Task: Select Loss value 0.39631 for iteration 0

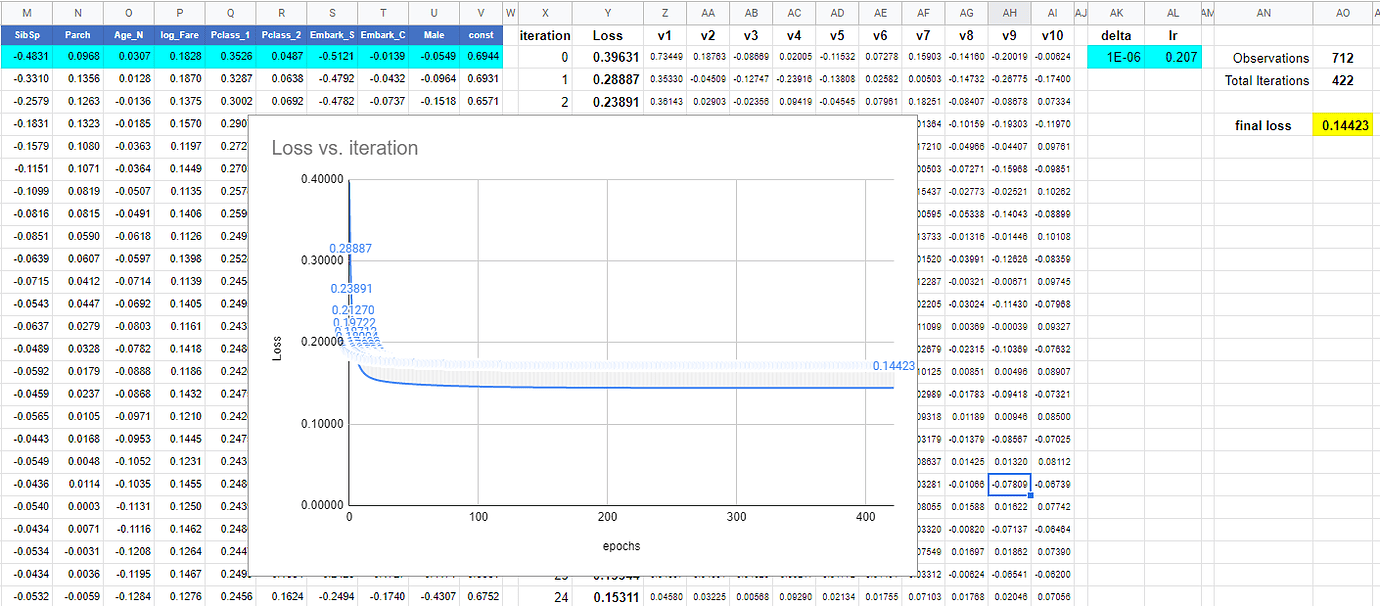Action: (615, 58)
